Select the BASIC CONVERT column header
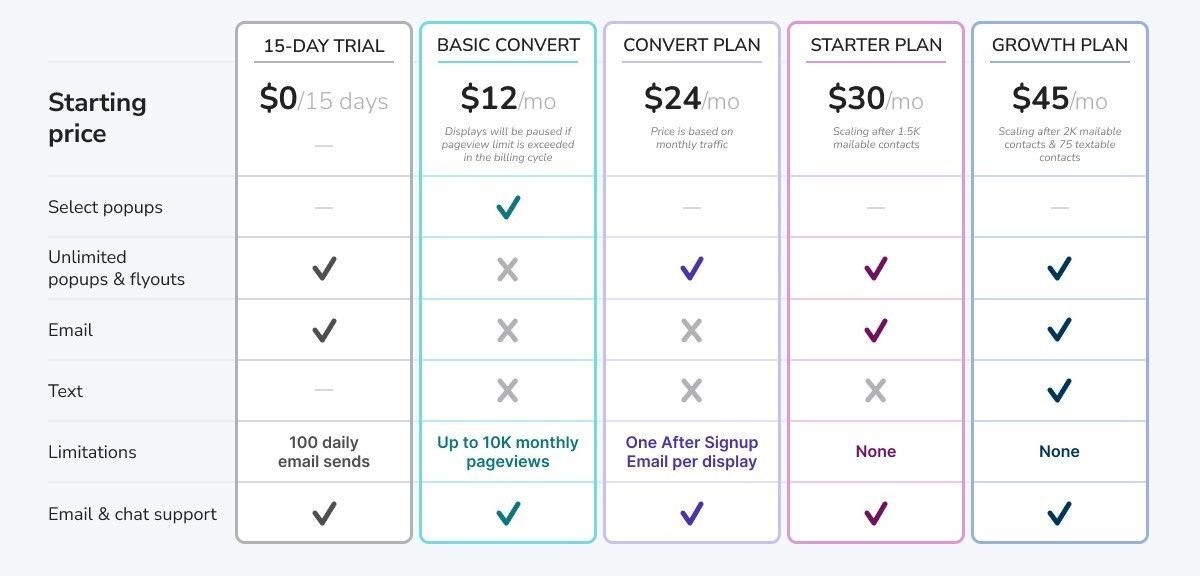 click(508, 45)
